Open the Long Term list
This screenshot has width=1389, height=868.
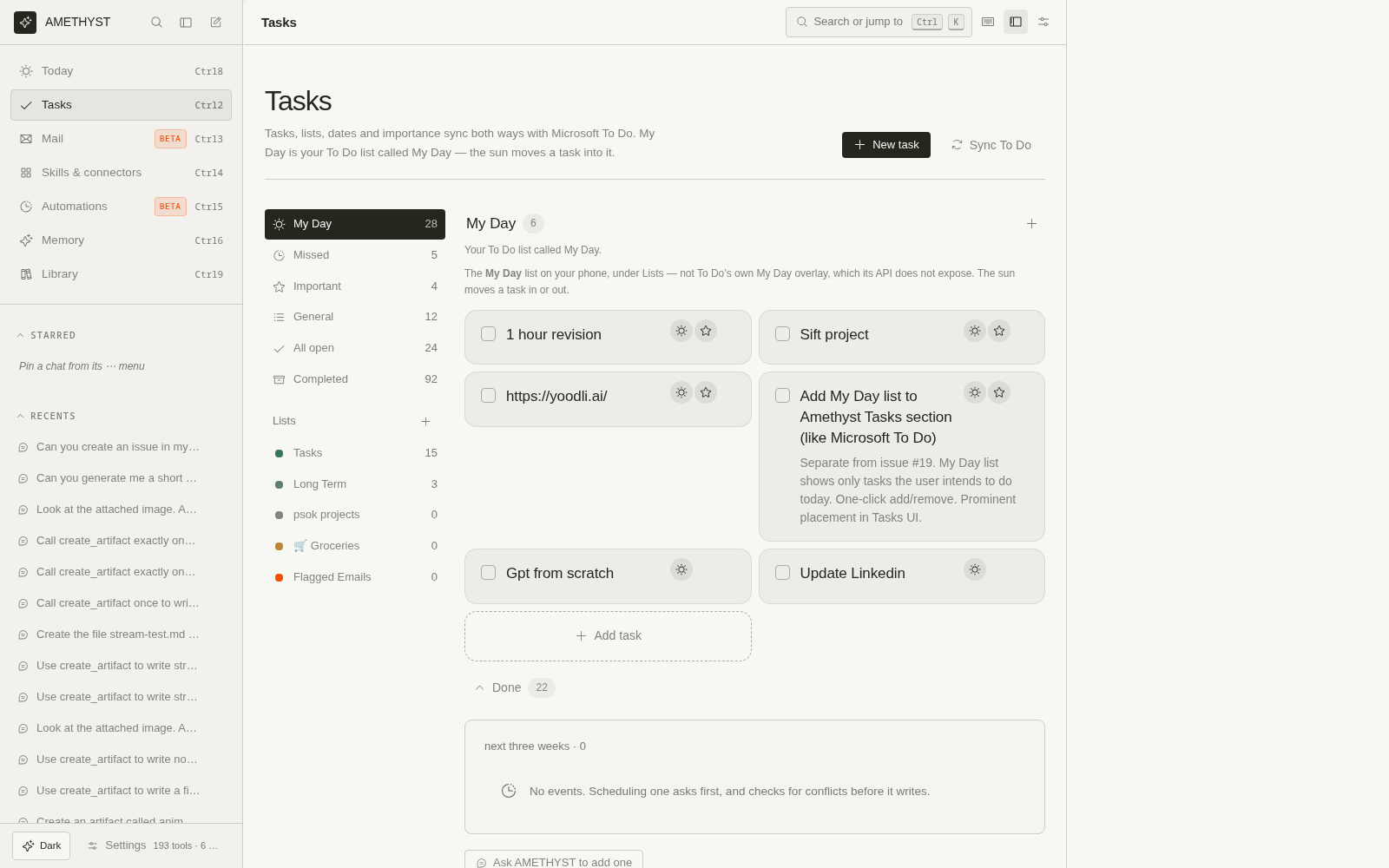tap(355, 484)
